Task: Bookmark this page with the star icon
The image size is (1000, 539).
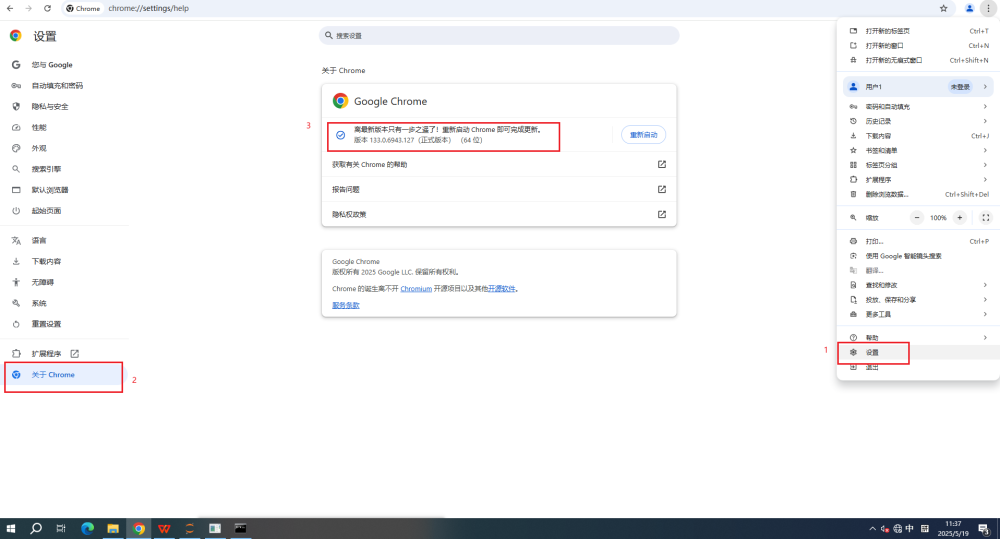Action: tap(943, 8)
